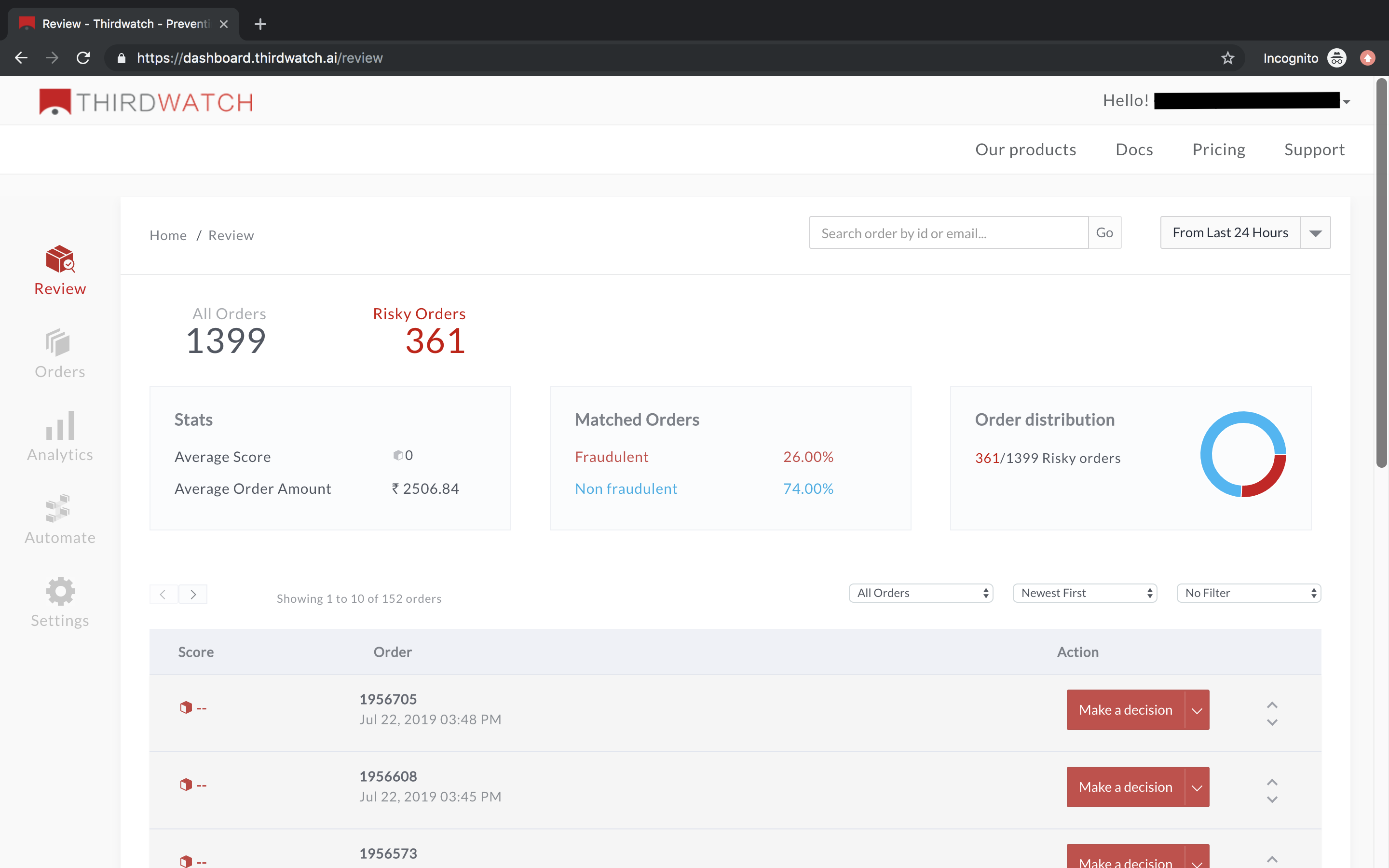Click the Non fraudulent label
1389x868 pixels.
pyautogui.click(x=626, y=488)
